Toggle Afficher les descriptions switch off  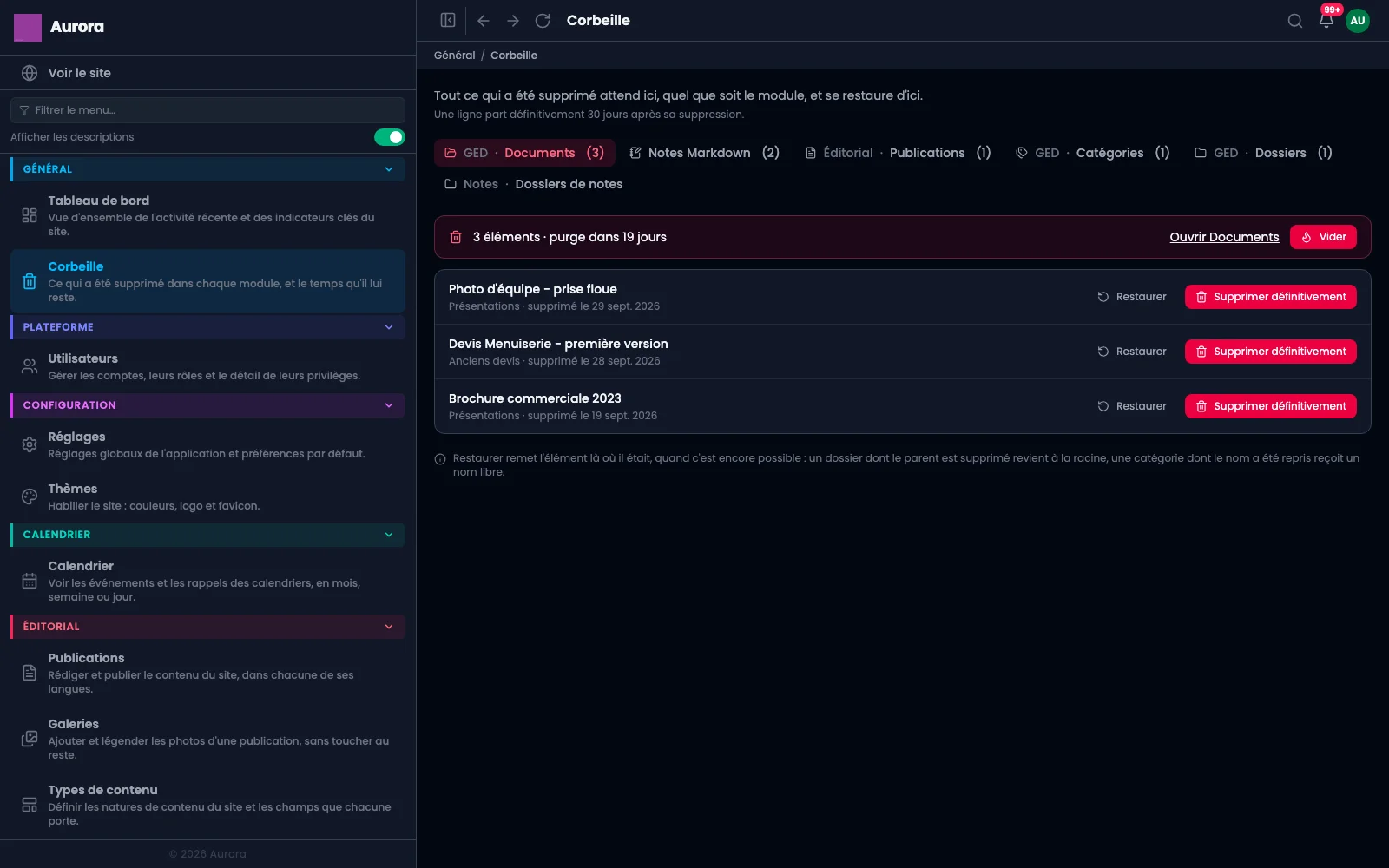[390, 137]
